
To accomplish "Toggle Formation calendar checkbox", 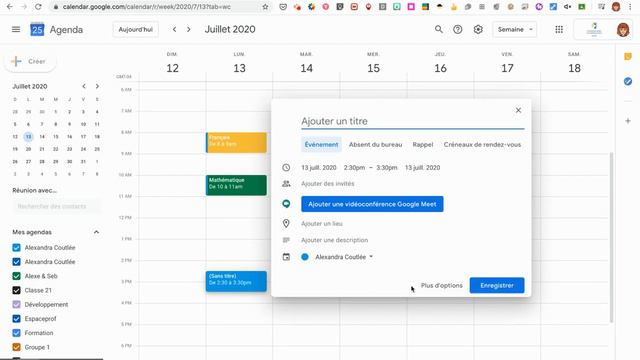I will coord(16,333).
